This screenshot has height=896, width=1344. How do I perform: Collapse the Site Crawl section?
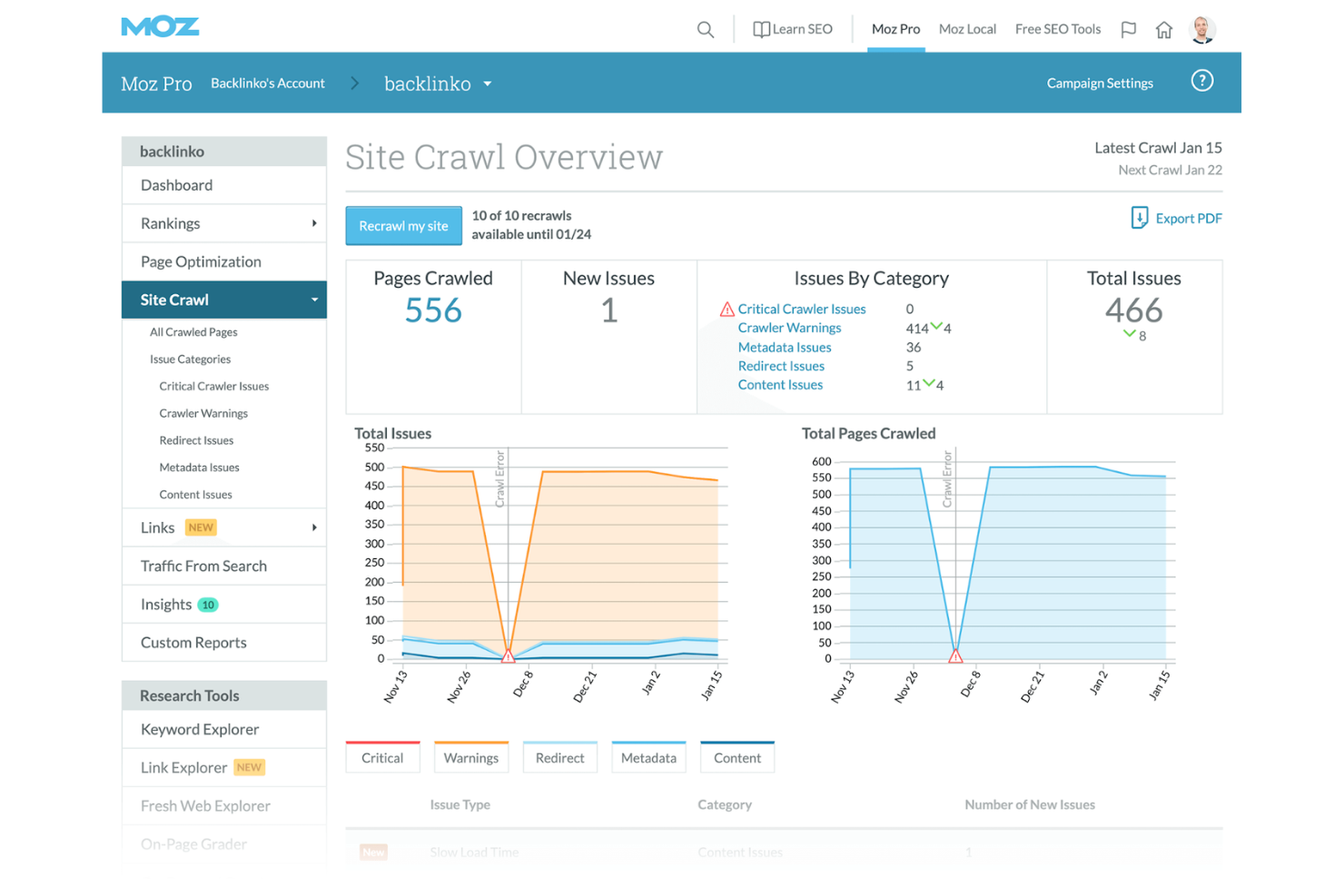(x=314, y=300)
